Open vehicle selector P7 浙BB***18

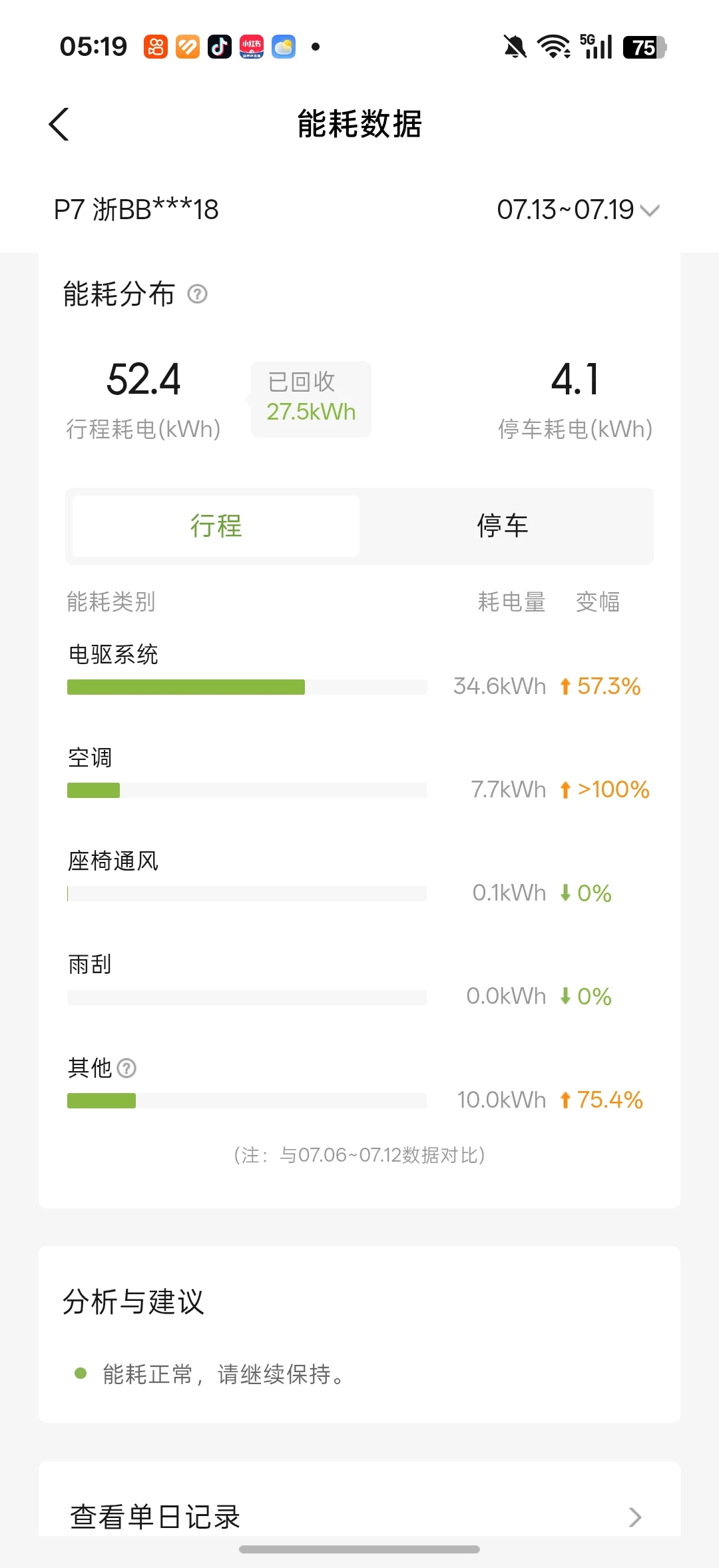[136, 210]
